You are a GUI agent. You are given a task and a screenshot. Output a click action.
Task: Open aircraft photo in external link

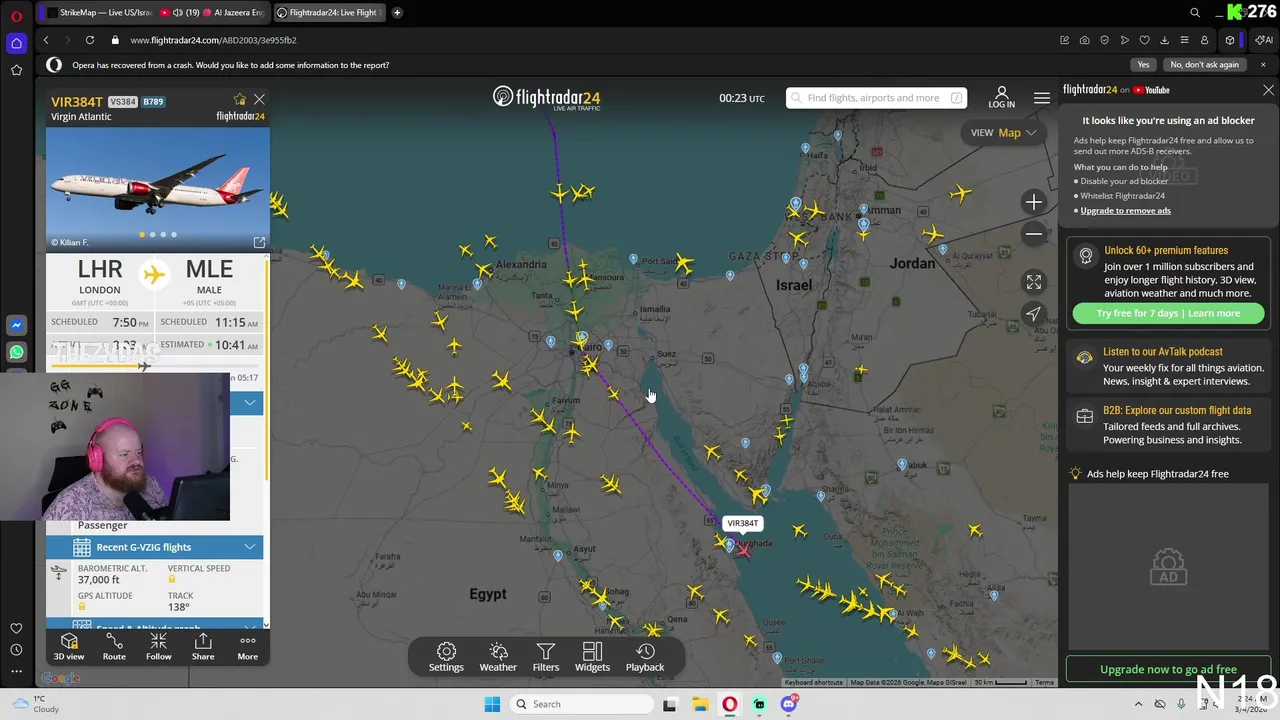pos(259,242)
